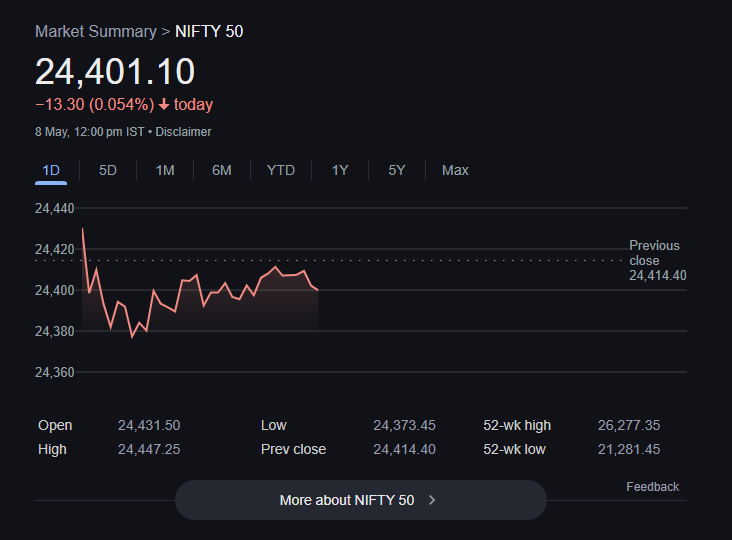Click the lowest dip of the price line
732x540 pixels.
coord(132,337)
